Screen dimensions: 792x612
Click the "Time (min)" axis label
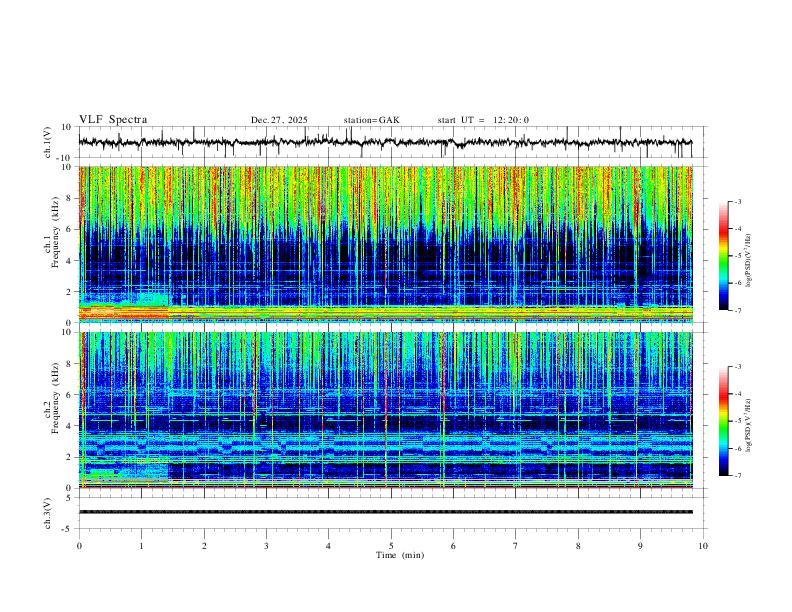[400, 555]
